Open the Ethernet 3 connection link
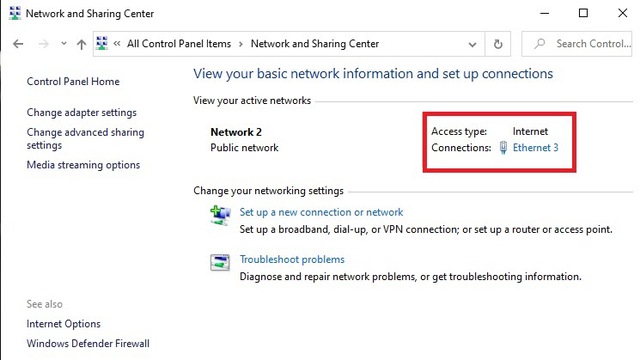 535,147
